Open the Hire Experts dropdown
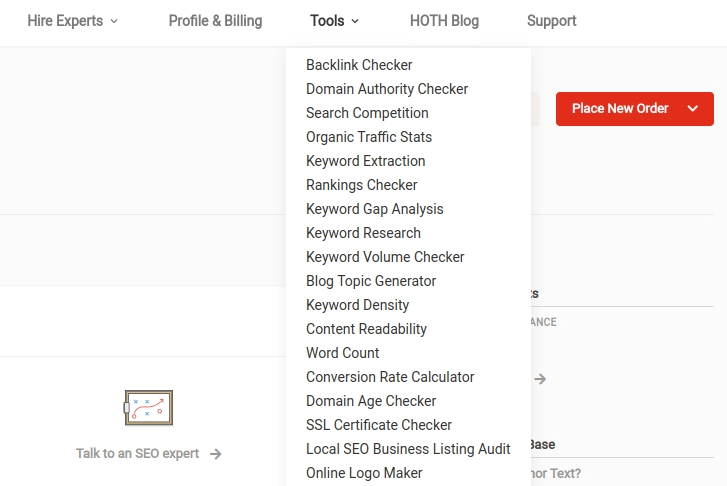727x486 pixels. click(72, 21)
